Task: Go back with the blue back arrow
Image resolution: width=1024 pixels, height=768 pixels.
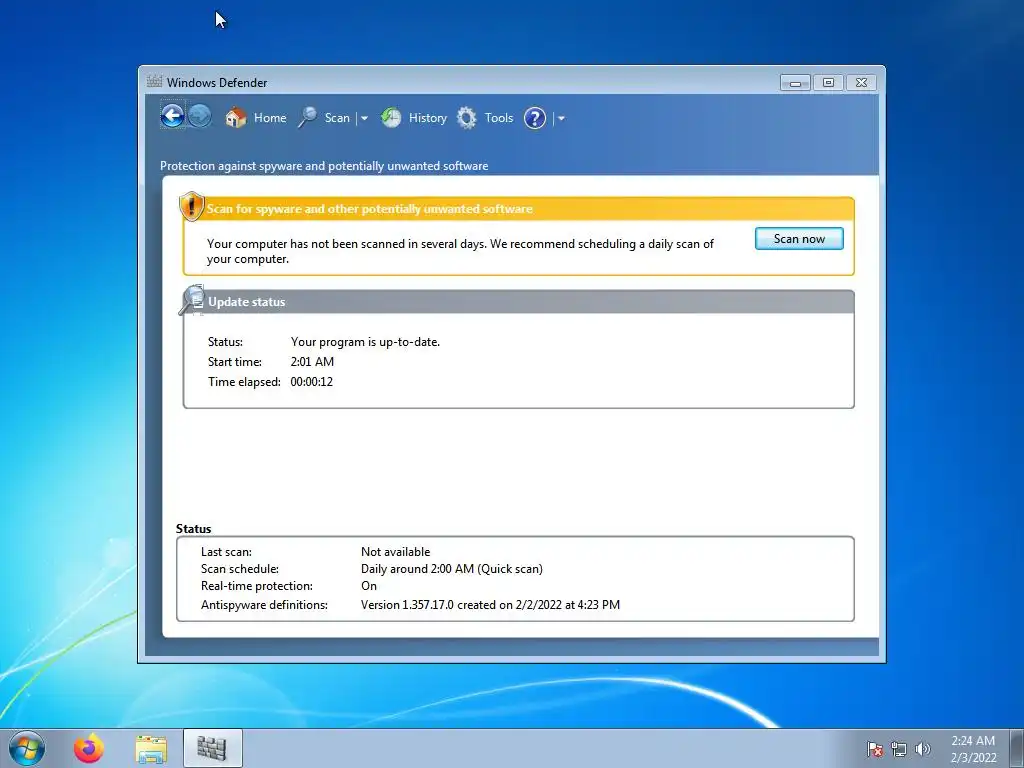Action: (172, 117)
